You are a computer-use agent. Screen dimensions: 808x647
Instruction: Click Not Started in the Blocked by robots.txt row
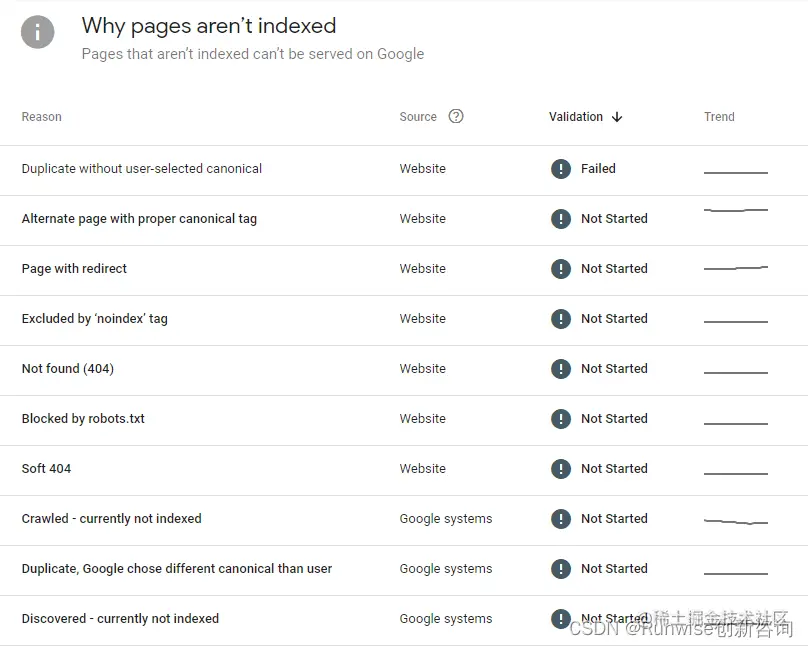pyautogui.click(x=614, y=418)
